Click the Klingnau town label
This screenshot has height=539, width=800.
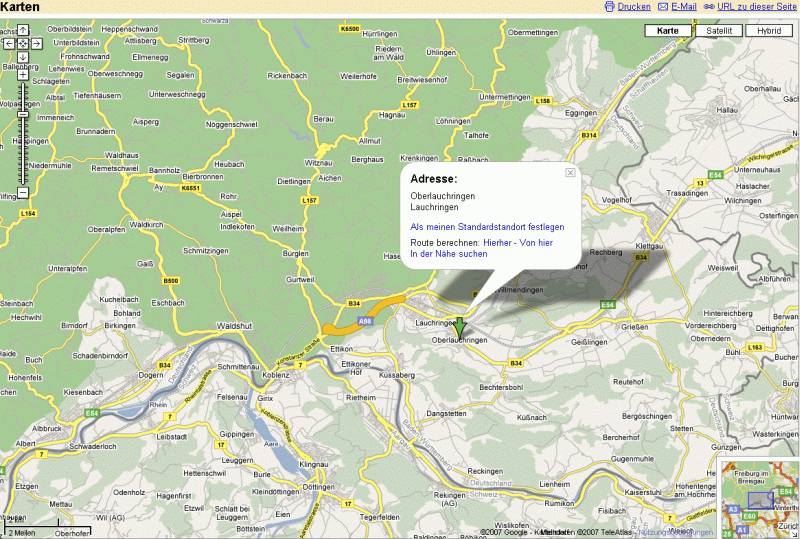[x=314, y=464]
